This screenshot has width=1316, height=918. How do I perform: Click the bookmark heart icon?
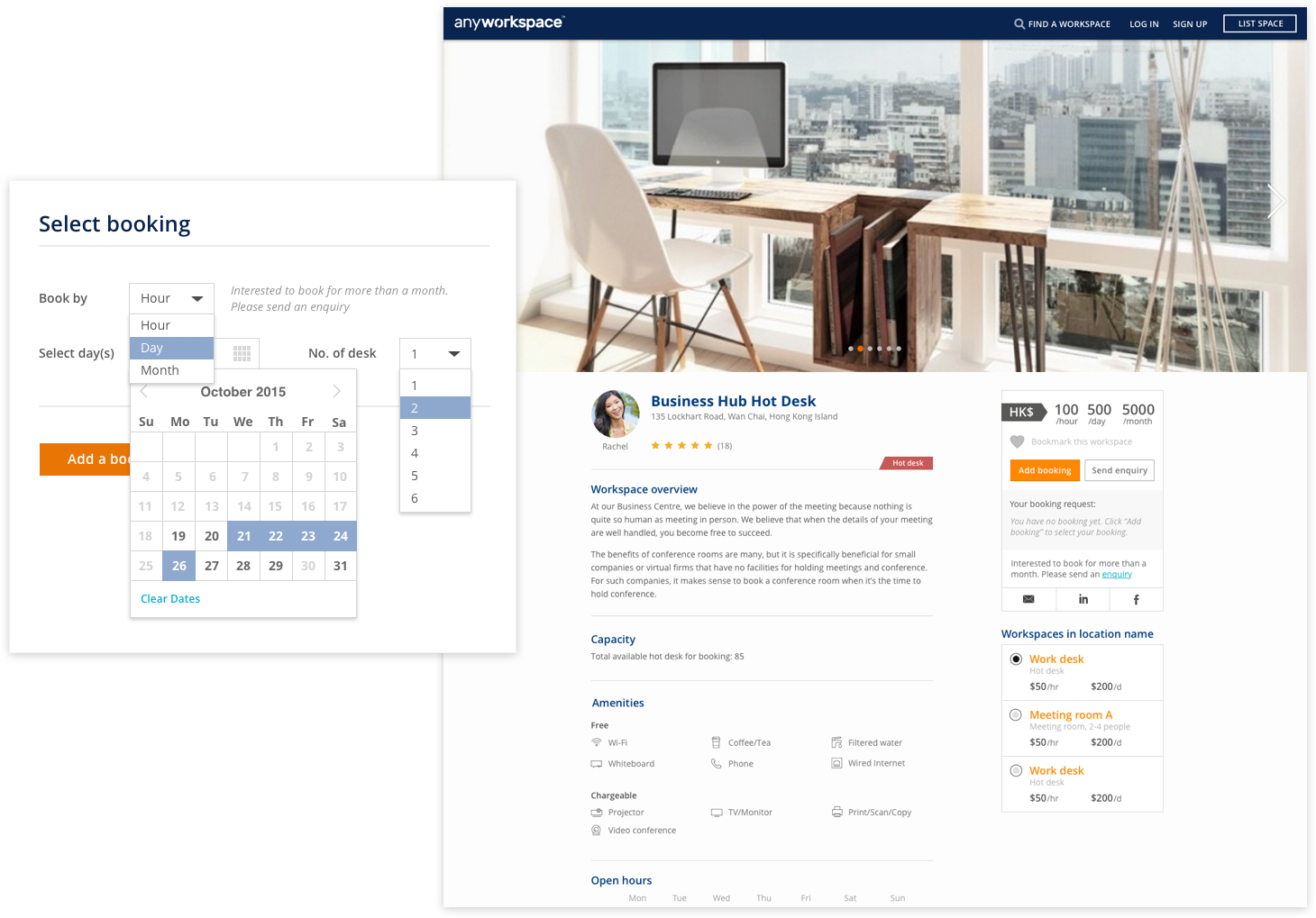[1017, 441]
